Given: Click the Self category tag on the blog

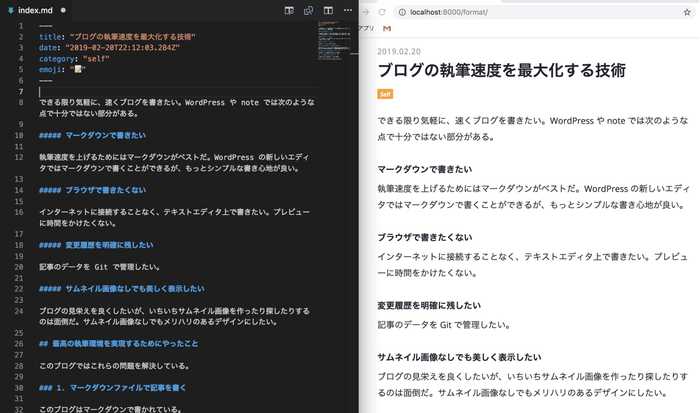Looking at the screenshot, I should point(385,94).
